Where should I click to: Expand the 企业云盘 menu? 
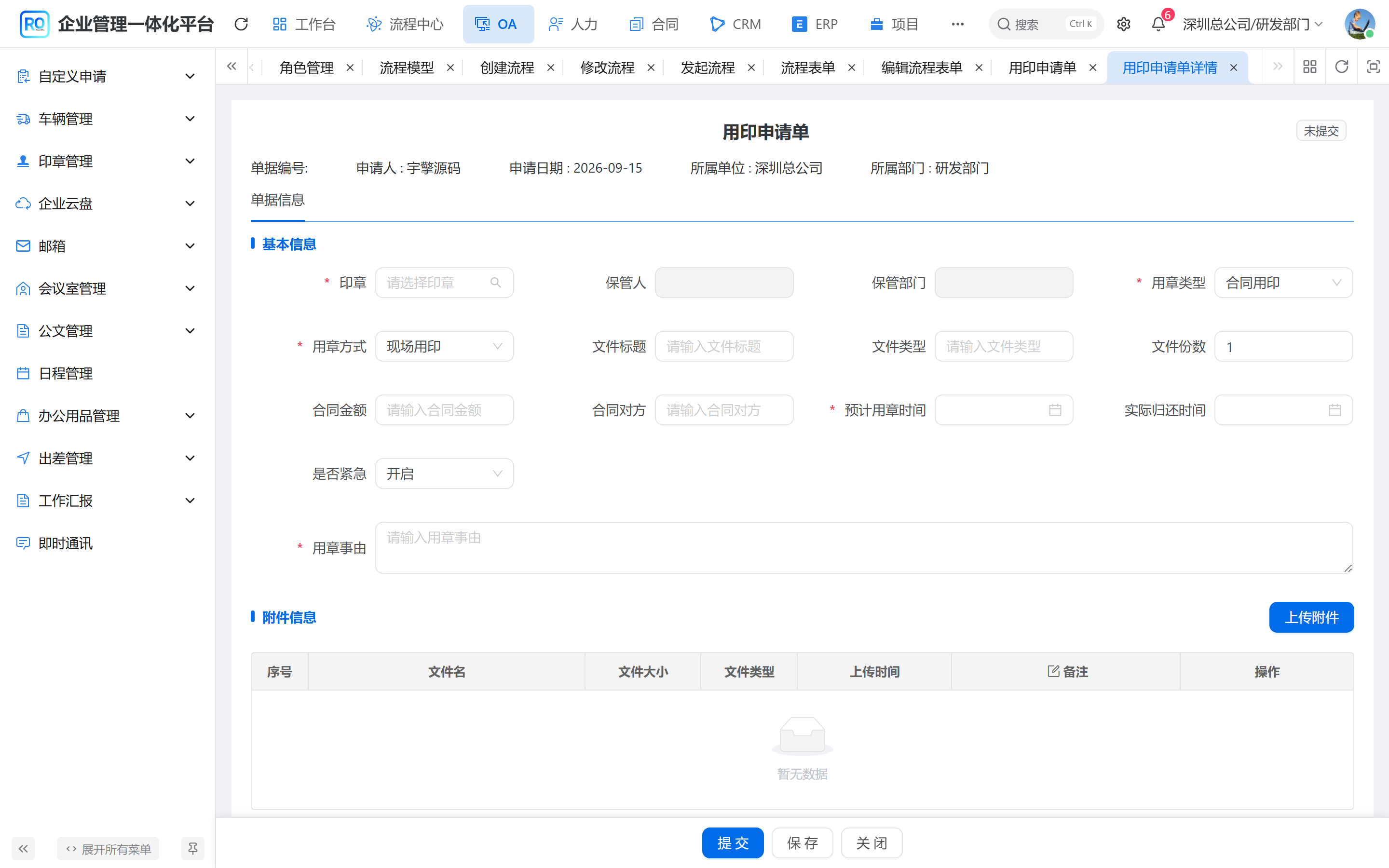(108, 204)
